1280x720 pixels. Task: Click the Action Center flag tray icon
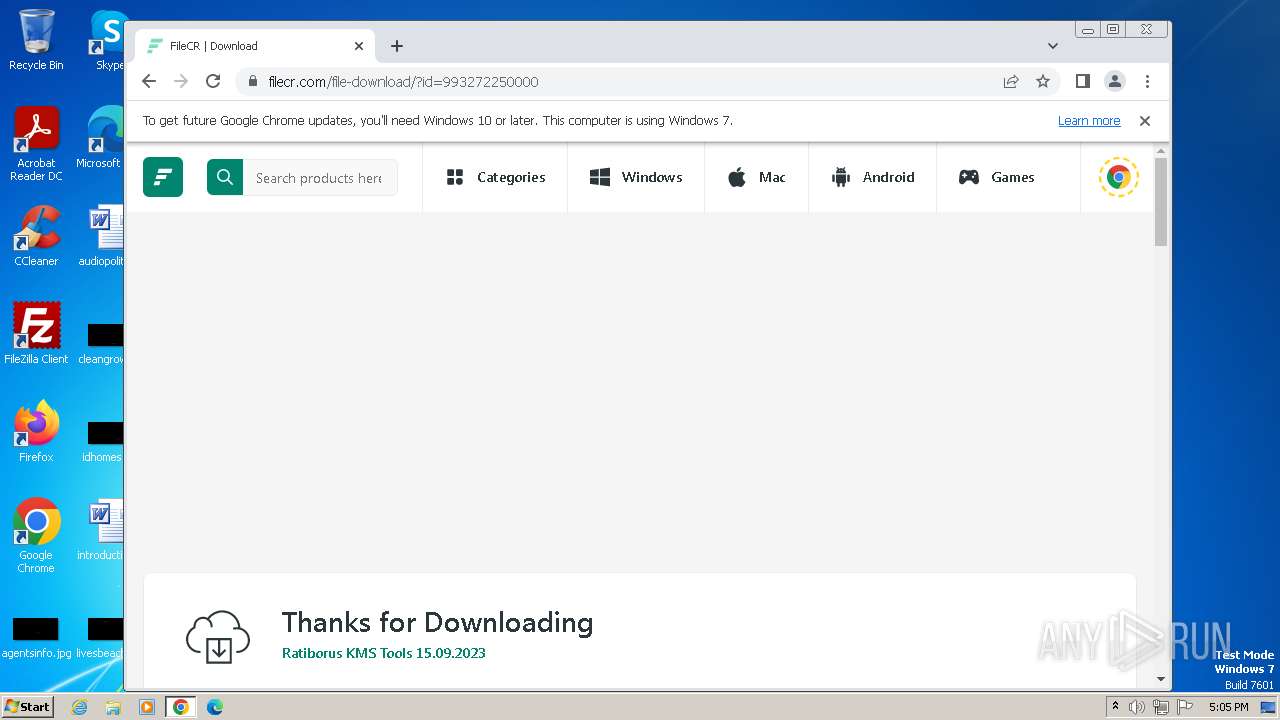coord(1183,707)
